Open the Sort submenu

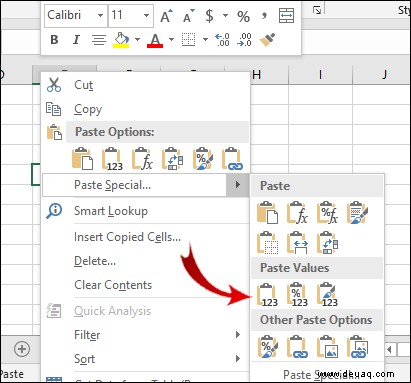[x=145, y=359]
